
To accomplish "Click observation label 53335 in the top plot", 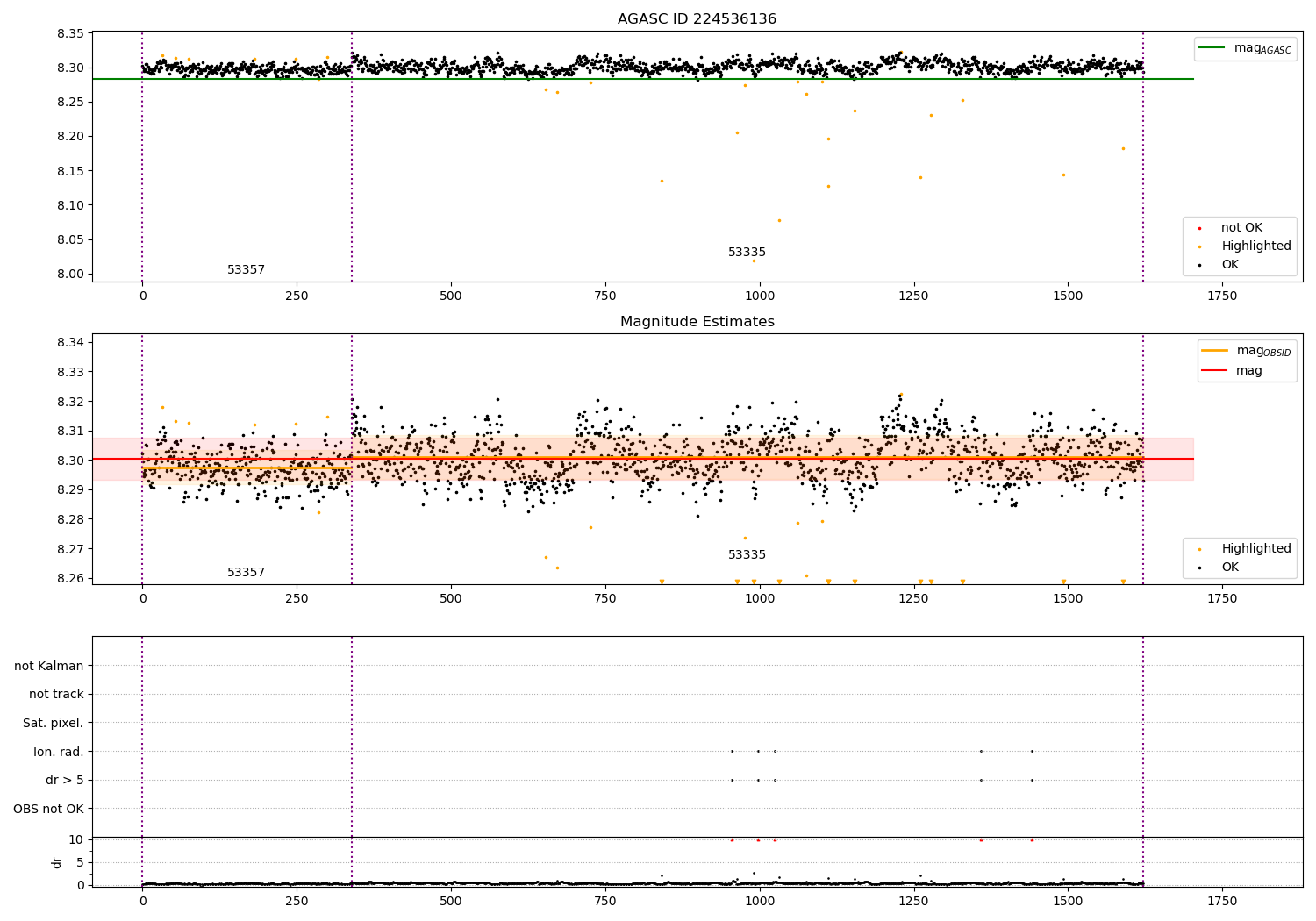I will point(747,253).
